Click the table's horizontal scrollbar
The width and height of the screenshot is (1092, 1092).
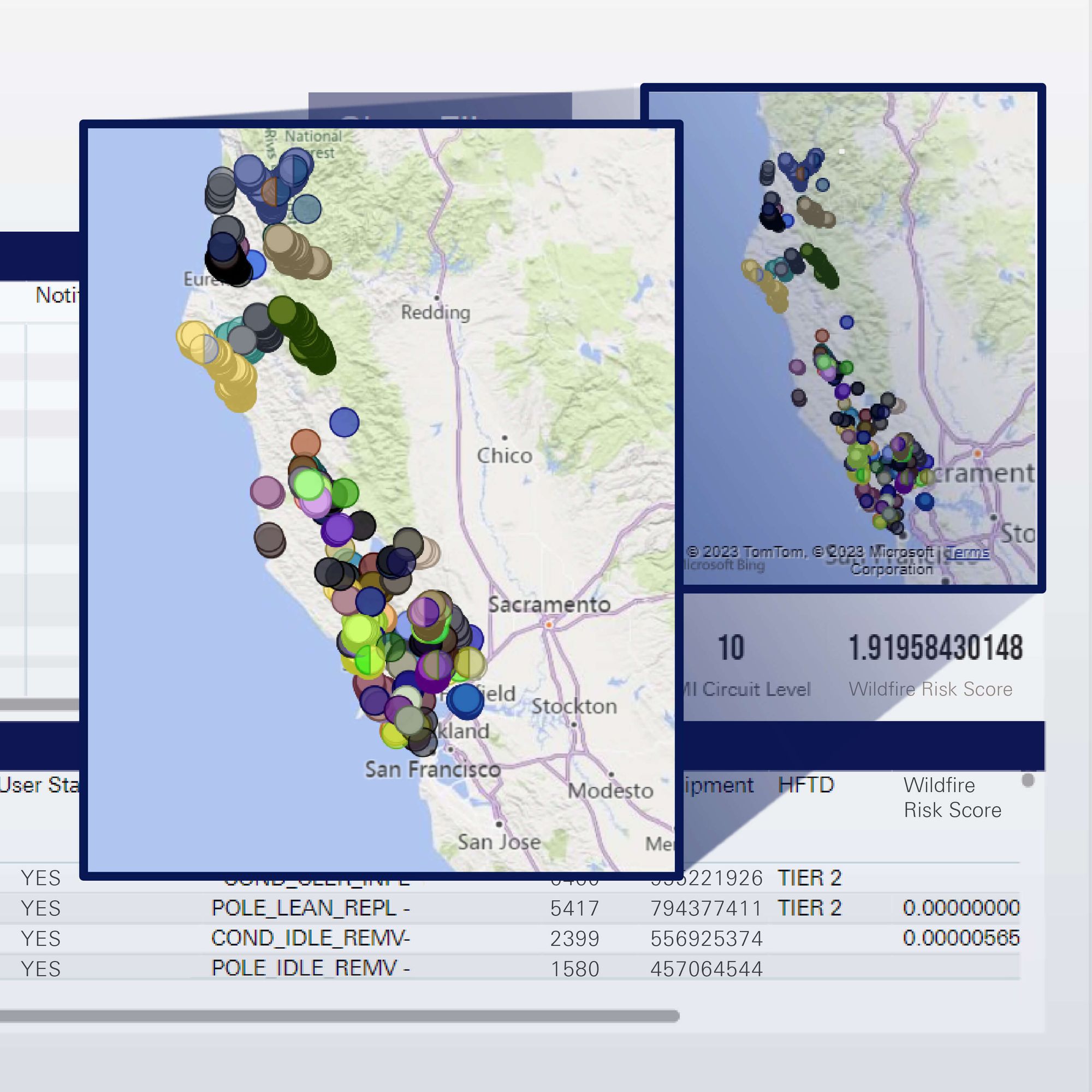coord(339,1016)
